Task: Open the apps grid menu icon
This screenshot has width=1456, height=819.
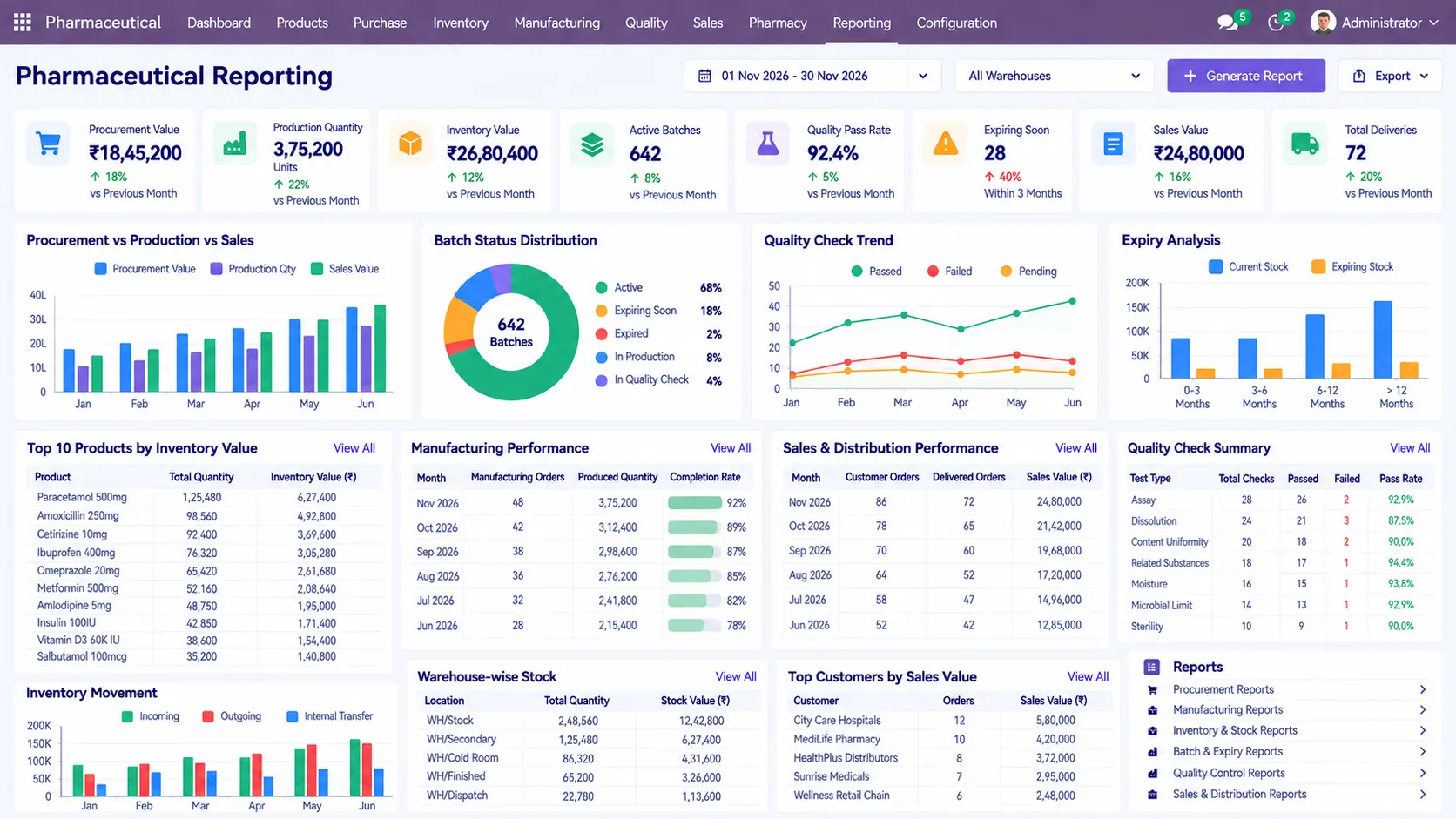Action: [x=23, y=23]
